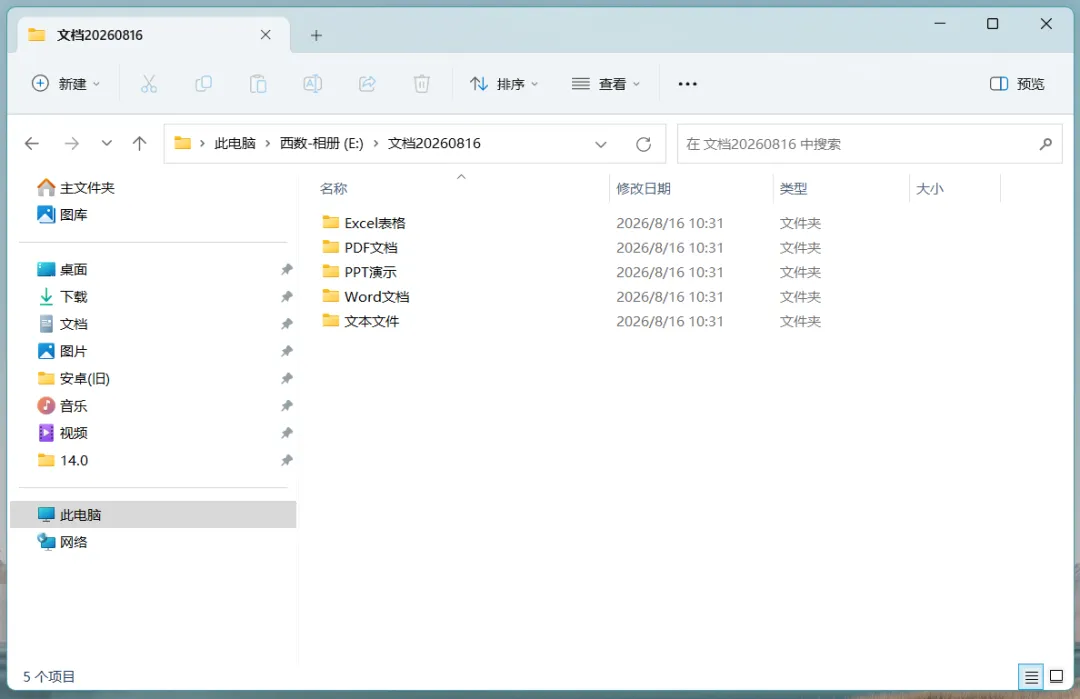This screenshot has width=1080, height=699.
Task: Click 文件夹 type in 文本文件 row
Action: pyautogui.click(x=800, y=321)
